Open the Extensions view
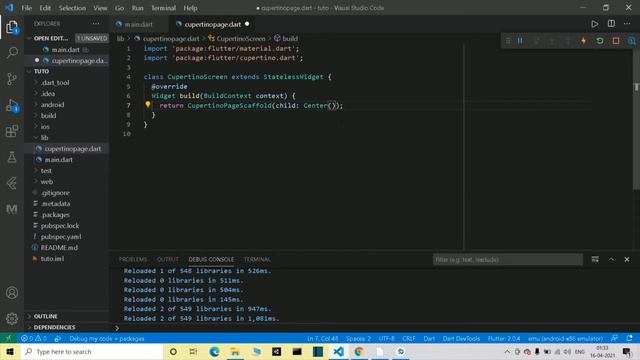640x360 pixels. coord(12,131)
